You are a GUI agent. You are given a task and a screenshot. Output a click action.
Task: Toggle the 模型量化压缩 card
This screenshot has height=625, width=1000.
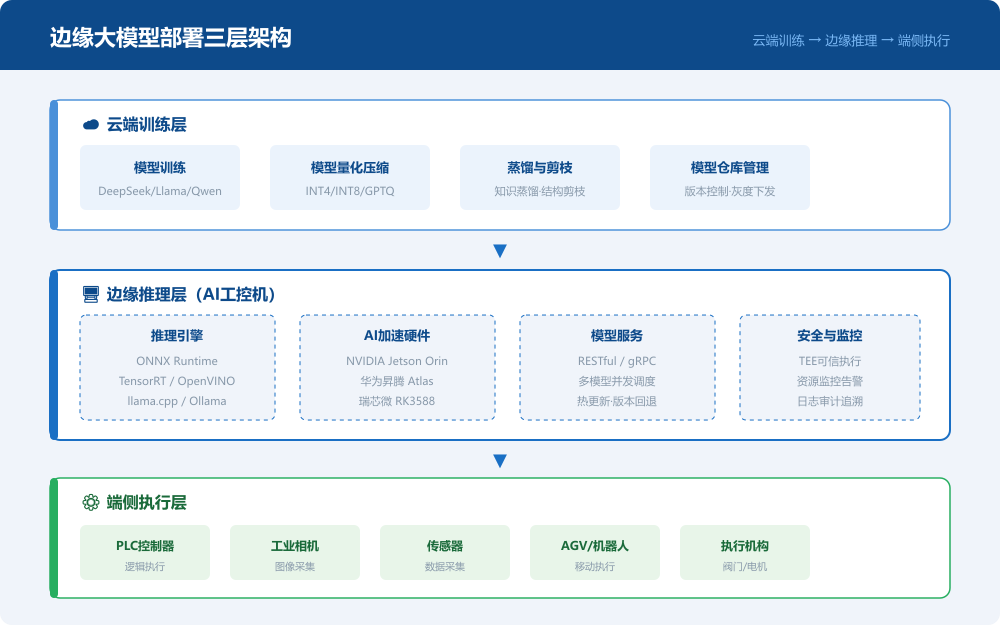(x=350, y=177)
